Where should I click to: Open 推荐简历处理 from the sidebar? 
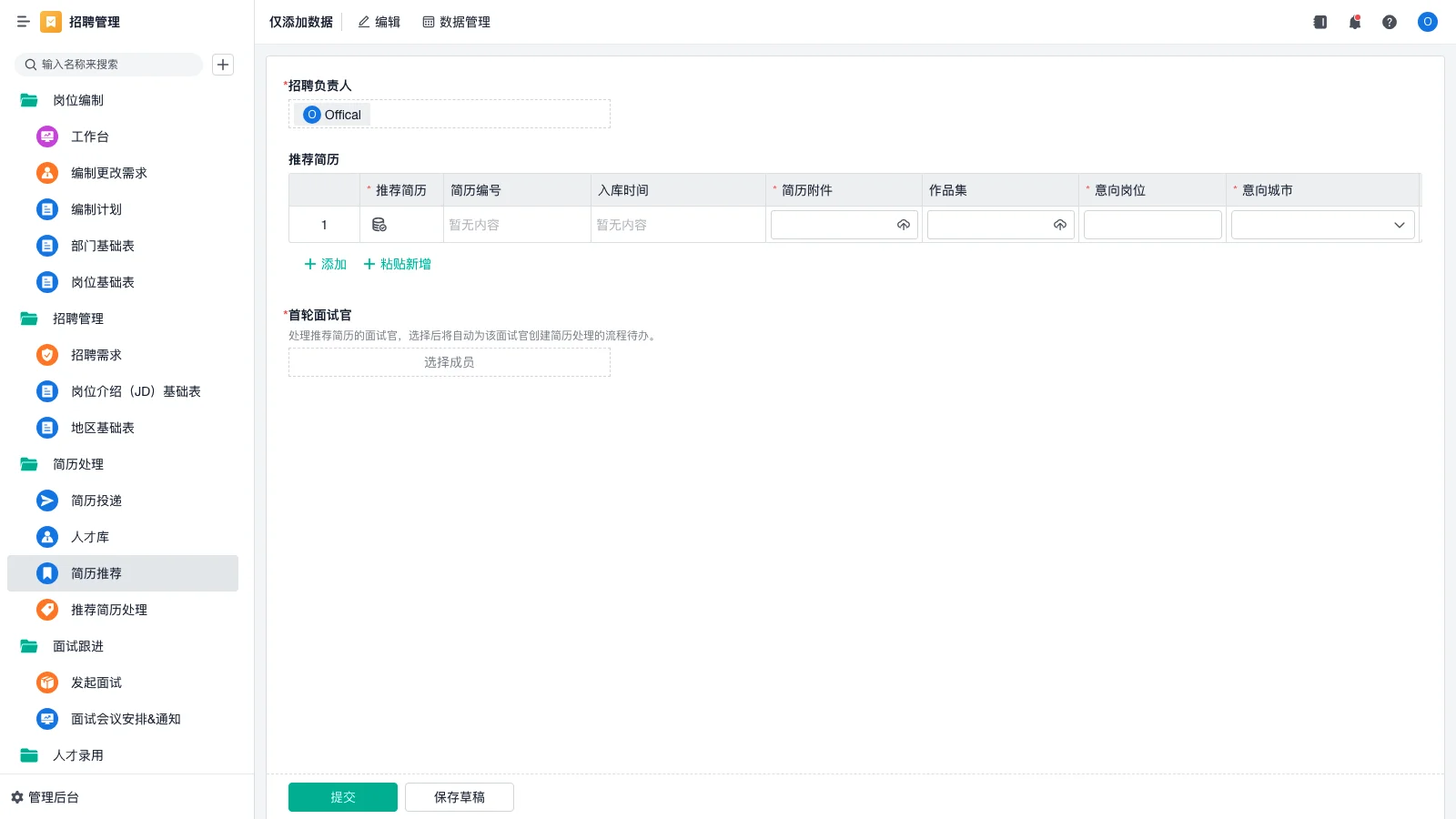111,610
